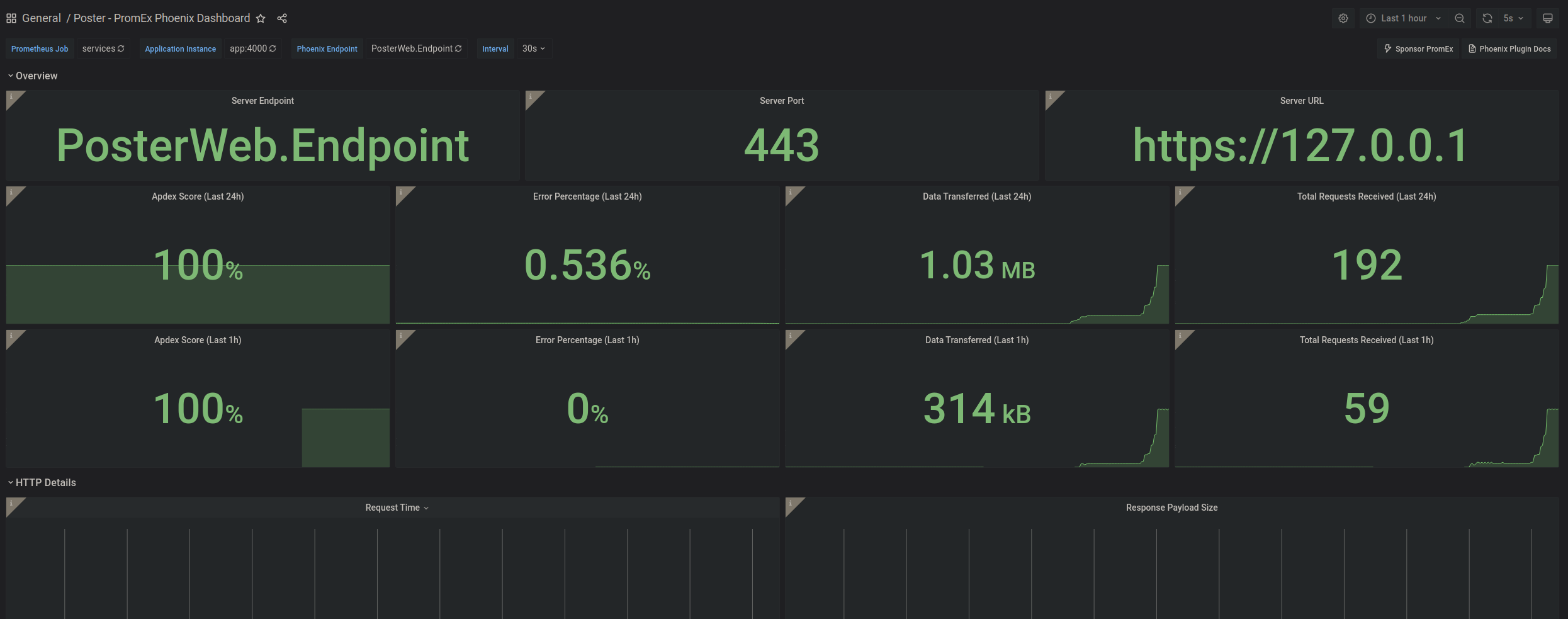
Task: Open the 30s Interval dropdown
Action: [x=534, y=48]
